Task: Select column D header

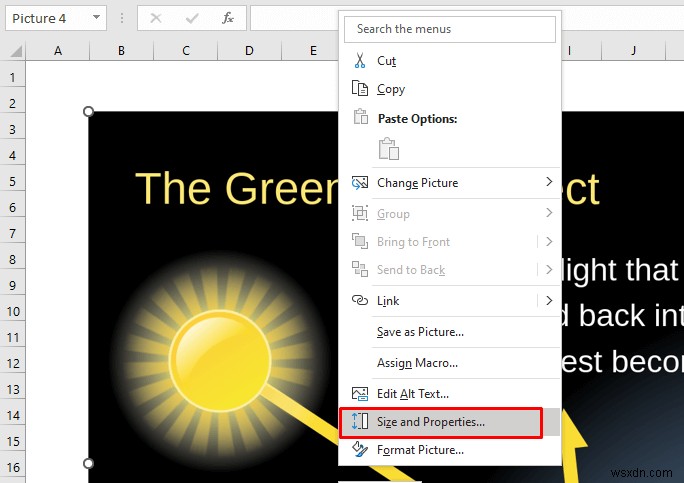Action: (249, 51)
